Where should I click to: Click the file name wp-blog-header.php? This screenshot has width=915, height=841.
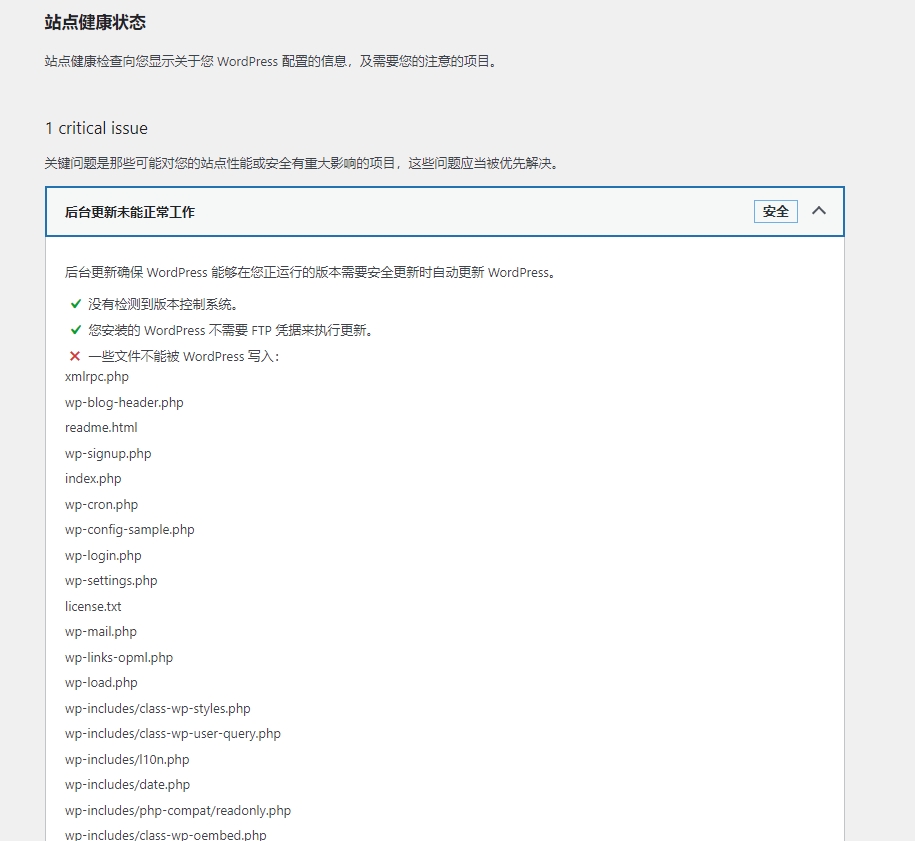coord(124,403)
